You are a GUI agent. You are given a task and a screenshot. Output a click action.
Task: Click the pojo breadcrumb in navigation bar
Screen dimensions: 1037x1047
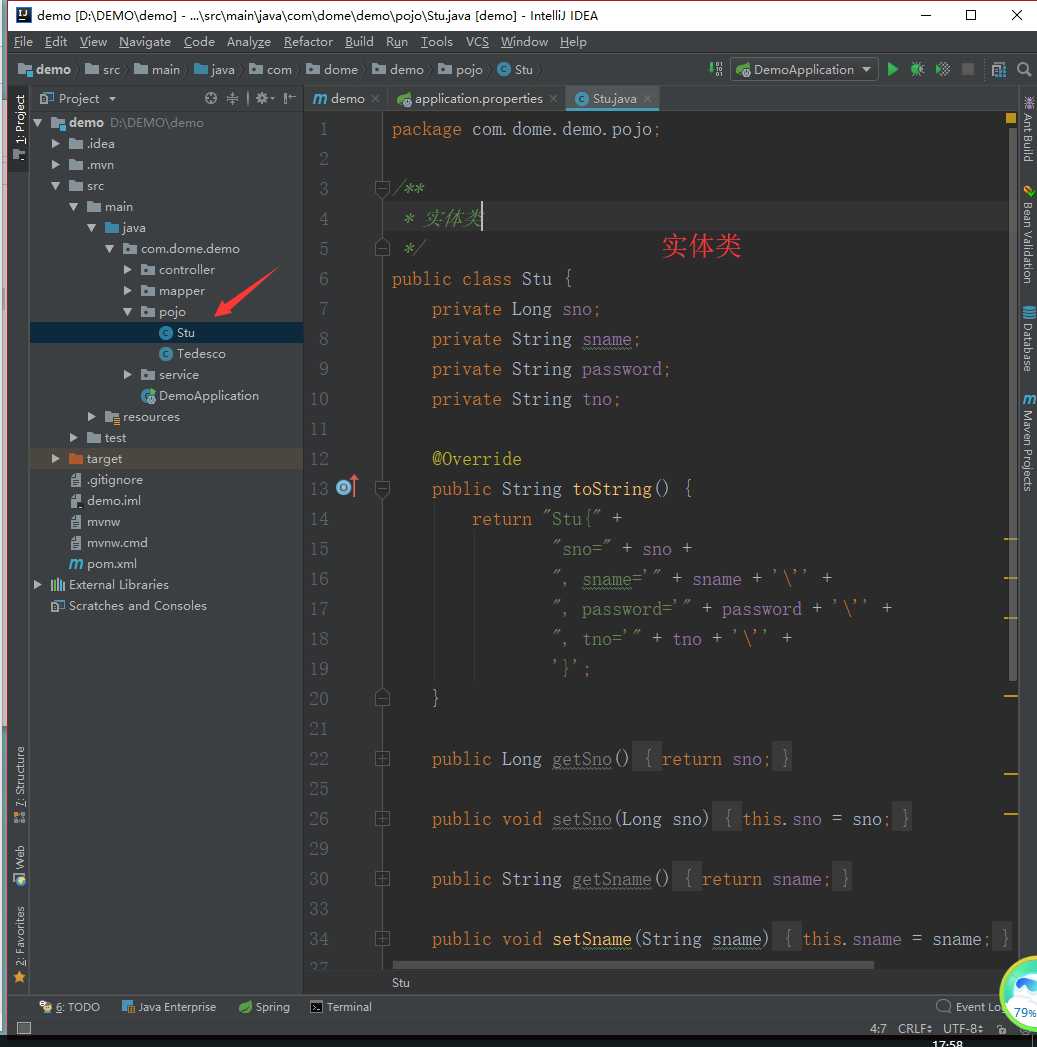coord(461,69)
